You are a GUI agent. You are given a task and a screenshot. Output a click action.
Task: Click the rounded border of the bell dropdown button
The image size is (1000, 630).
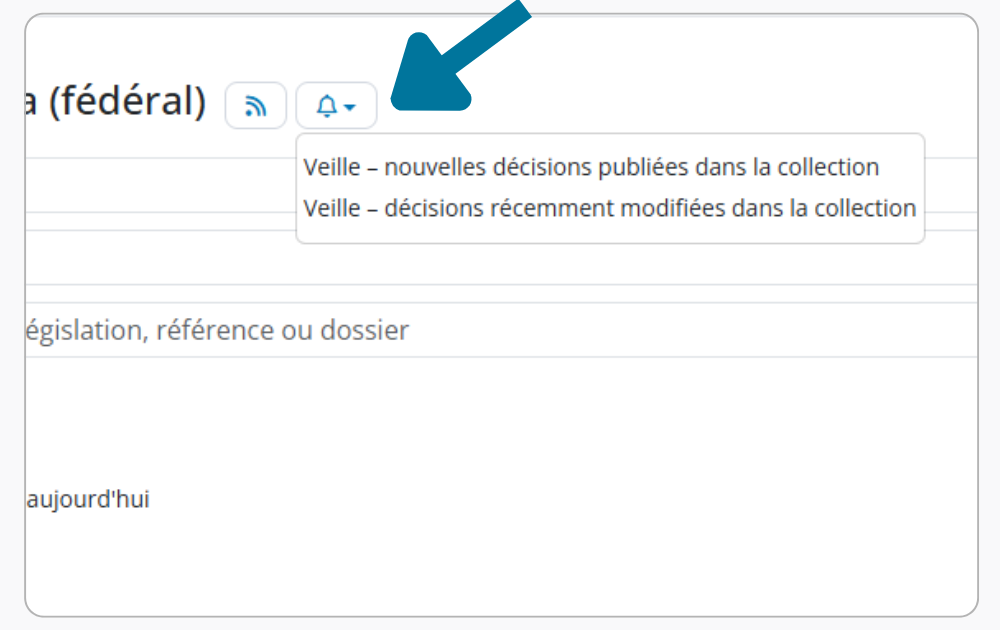click(x=298, y=106)
